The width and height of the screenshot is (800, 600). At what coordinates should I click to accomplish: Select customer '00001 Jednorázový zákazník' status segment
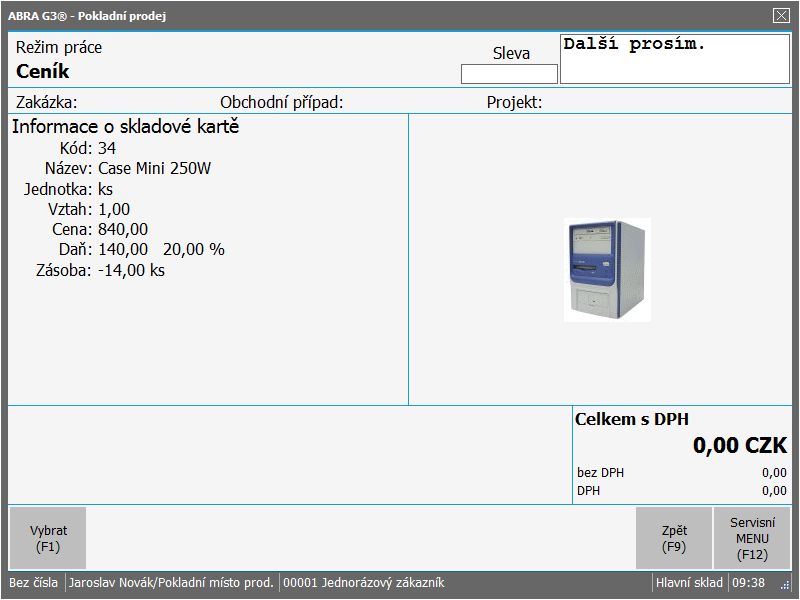coord(364,583)
